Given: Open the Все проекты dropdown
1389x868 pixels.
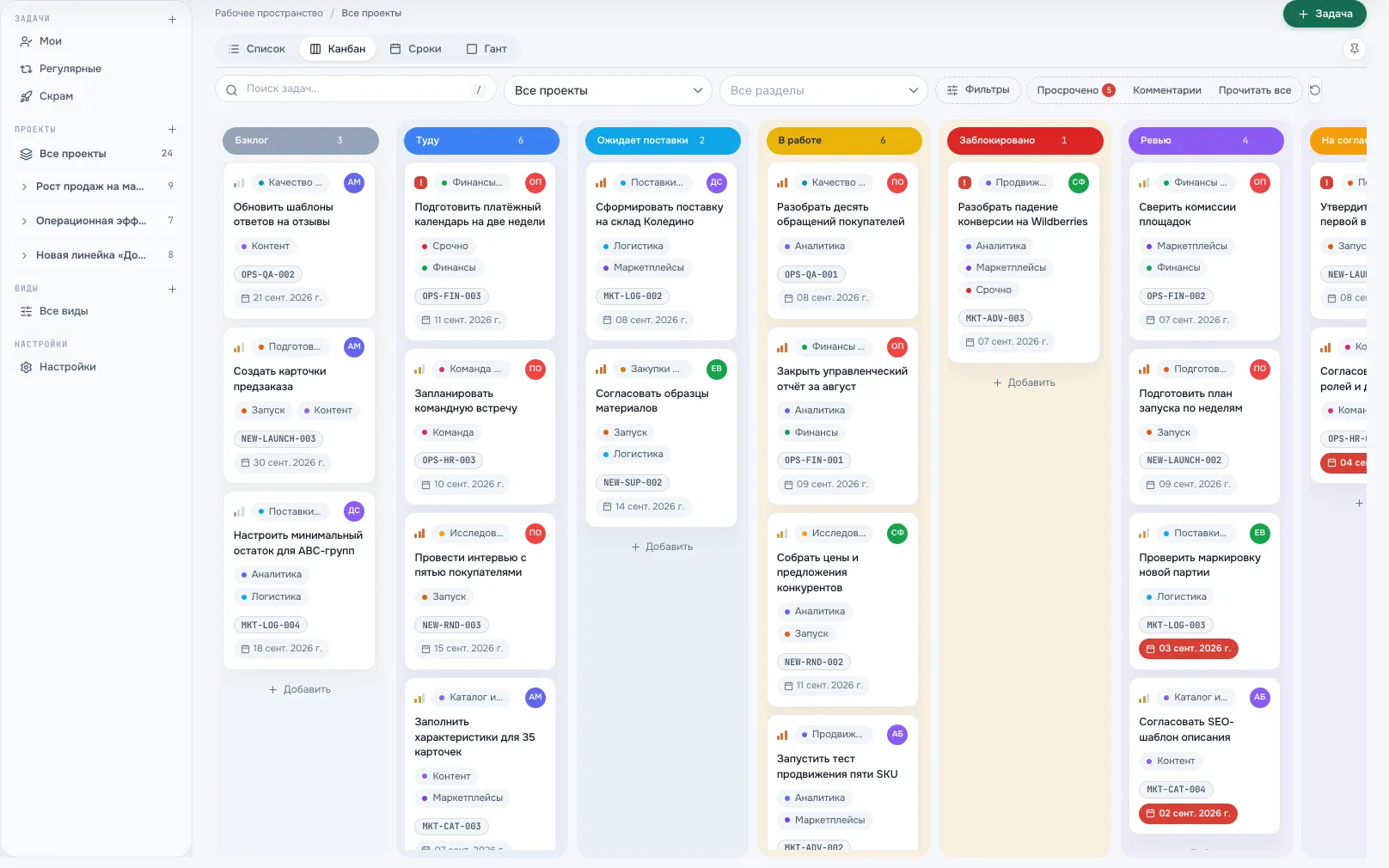Looking at the screenshot, I should (x=608, y=90).
